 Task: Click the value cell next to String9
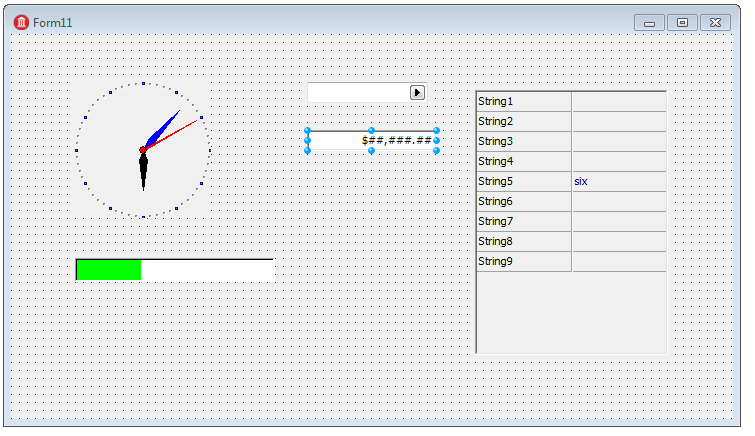pos(619,262)
